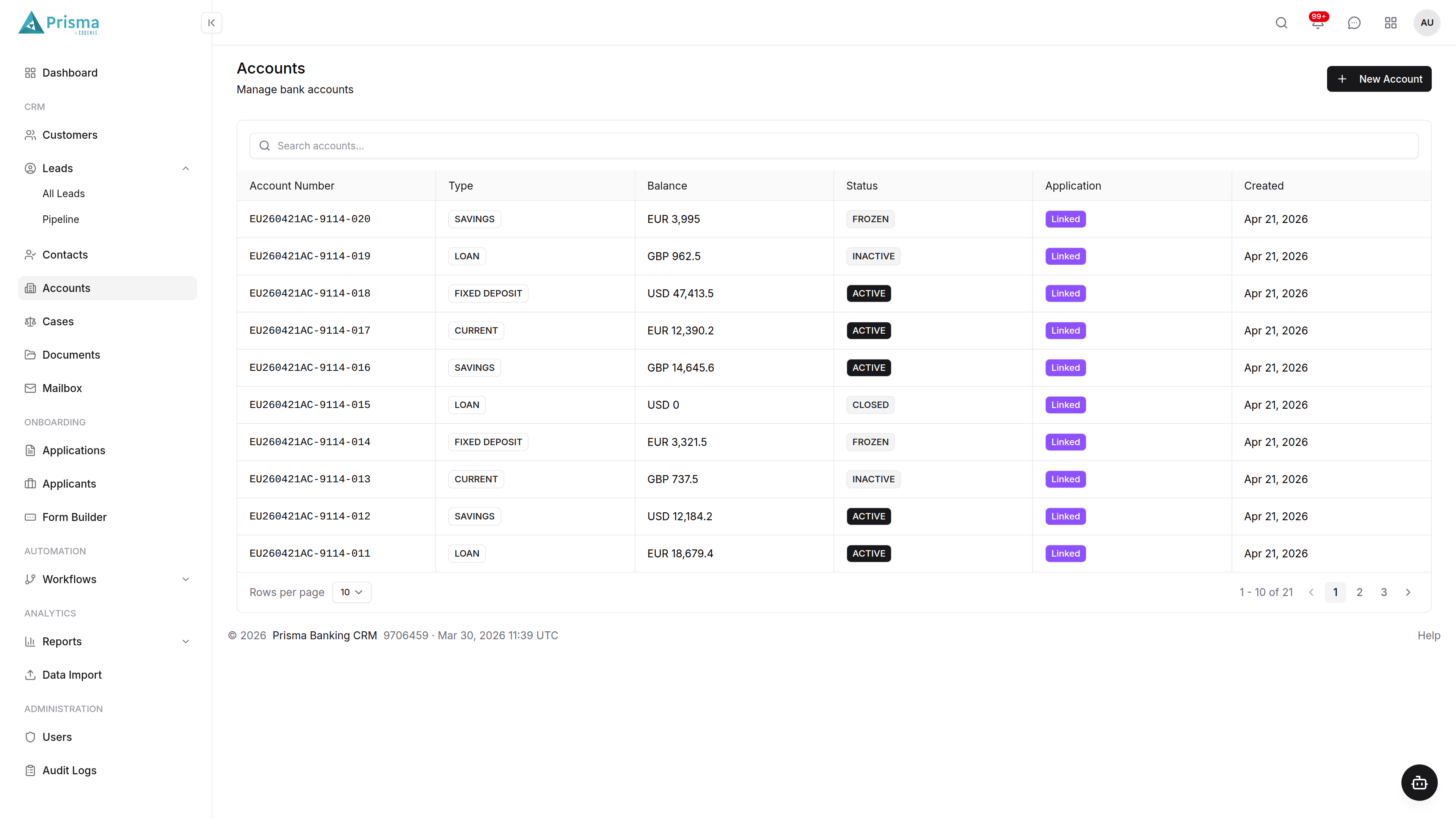The width and height of the screenshot is (1456, 819).
Task: Click account EU260421AC-9114-012
Action: [310, 516]
